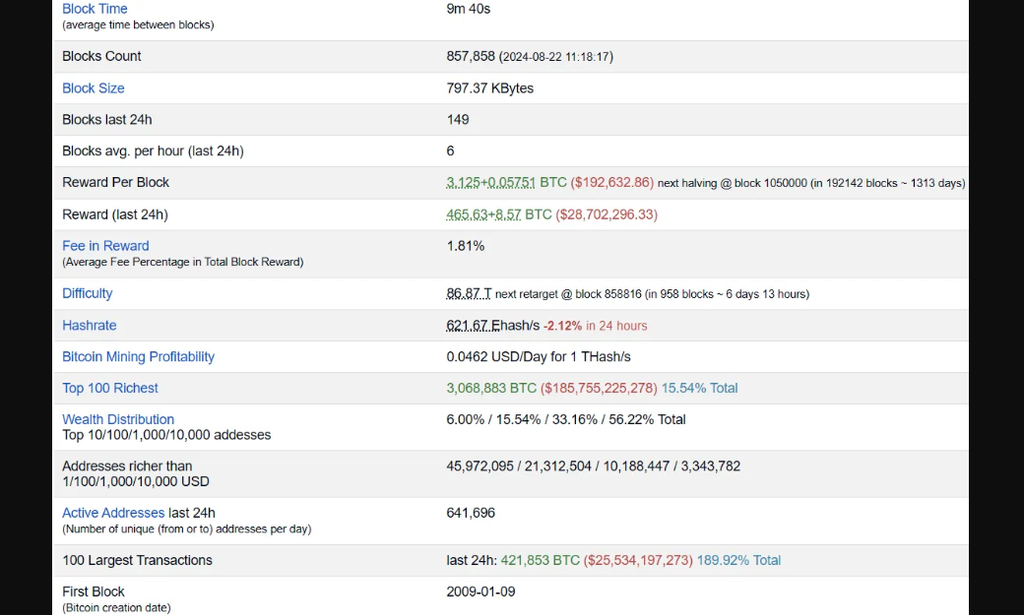Open the Hashrate link

tap(89, 325)
